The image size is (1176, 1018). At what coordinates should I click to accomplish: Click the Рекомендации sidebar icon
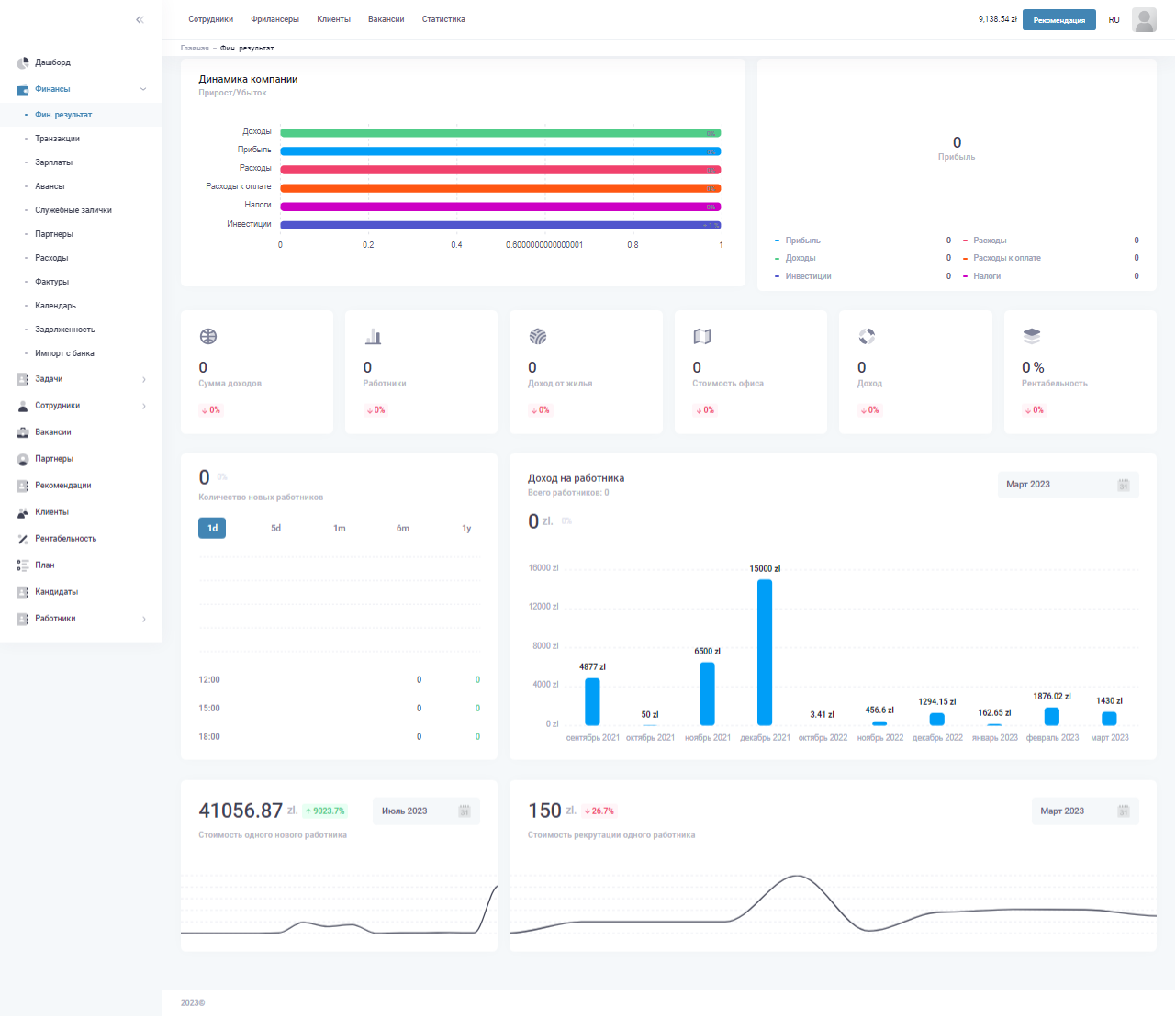tap(23, 486)
